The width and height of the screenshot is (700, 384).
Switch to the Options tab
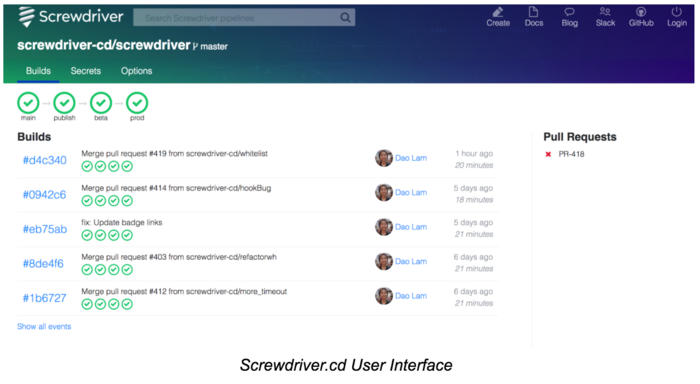pyautogui.click(x=137, y=71)
